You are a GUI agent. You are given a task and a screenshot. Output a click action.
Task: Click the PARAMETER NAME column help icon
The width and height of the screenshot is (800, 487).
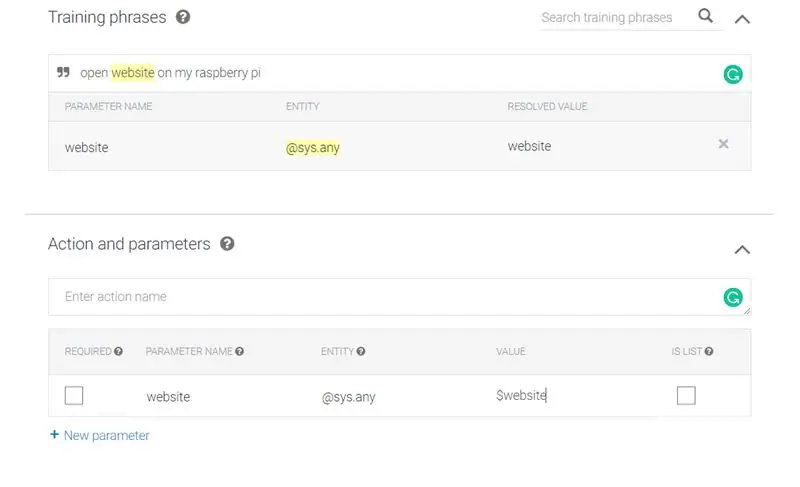(239, 351)
